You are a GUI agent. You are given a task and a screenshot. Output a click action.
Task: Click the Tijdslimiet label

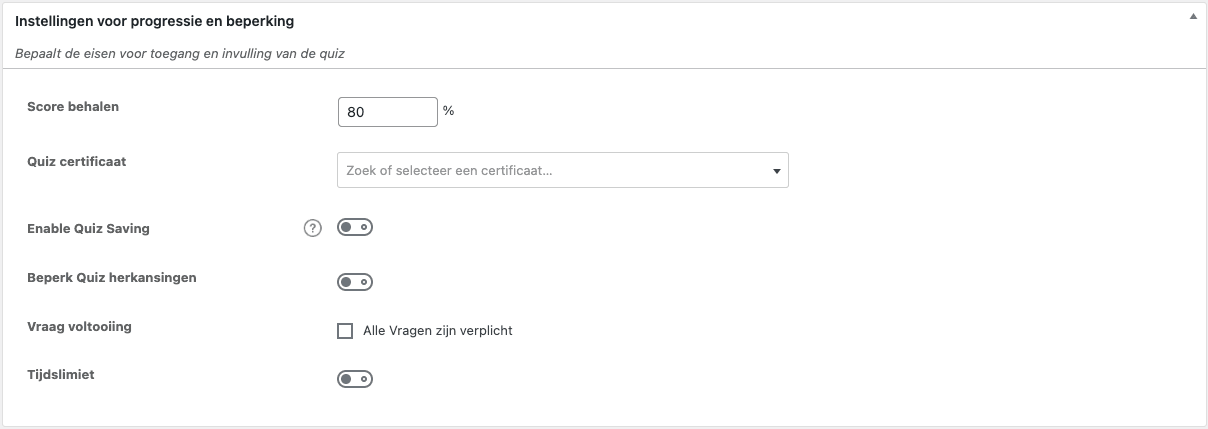[61, 375]
